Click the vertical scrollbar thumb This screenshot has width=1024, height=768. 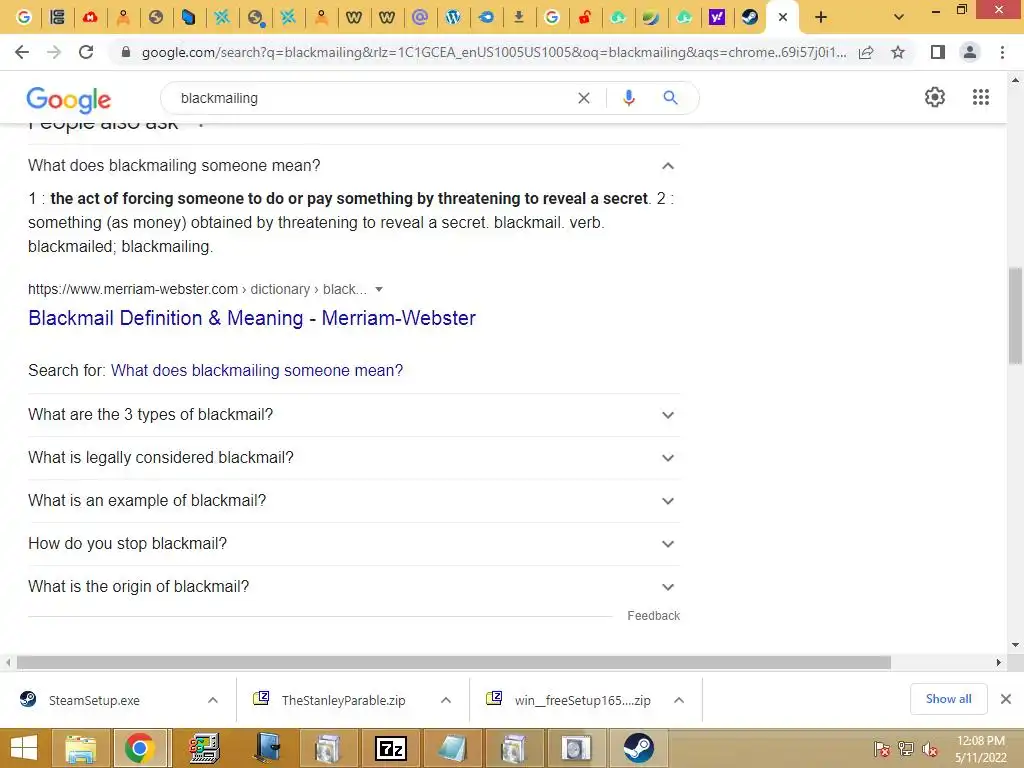click(x=1015, y=315)
